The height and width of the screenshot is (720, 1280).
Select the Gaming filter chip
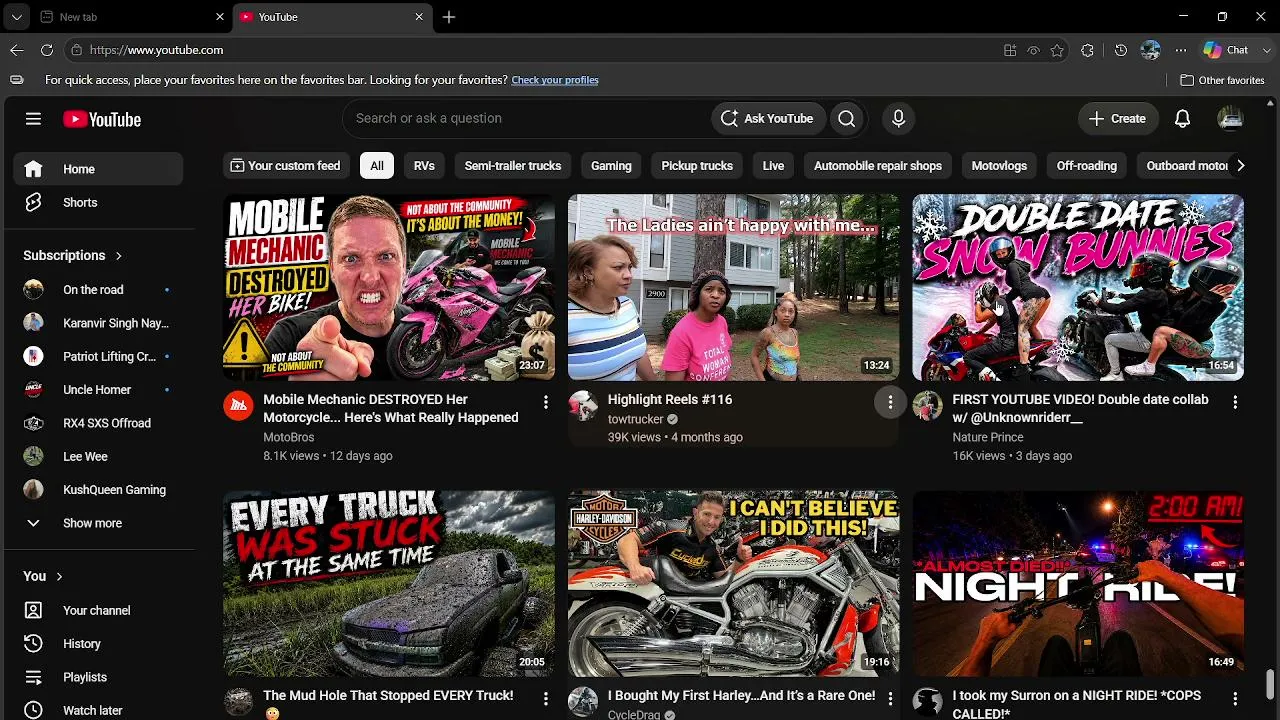point(611,166)
